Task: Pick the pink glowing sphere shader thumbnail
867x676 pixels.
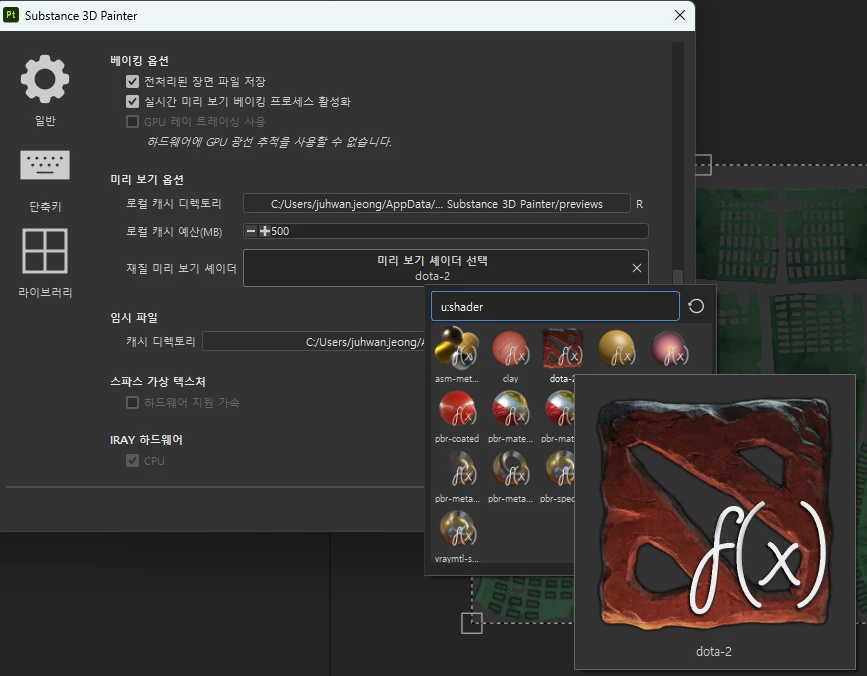Action: tap(670, 348)
